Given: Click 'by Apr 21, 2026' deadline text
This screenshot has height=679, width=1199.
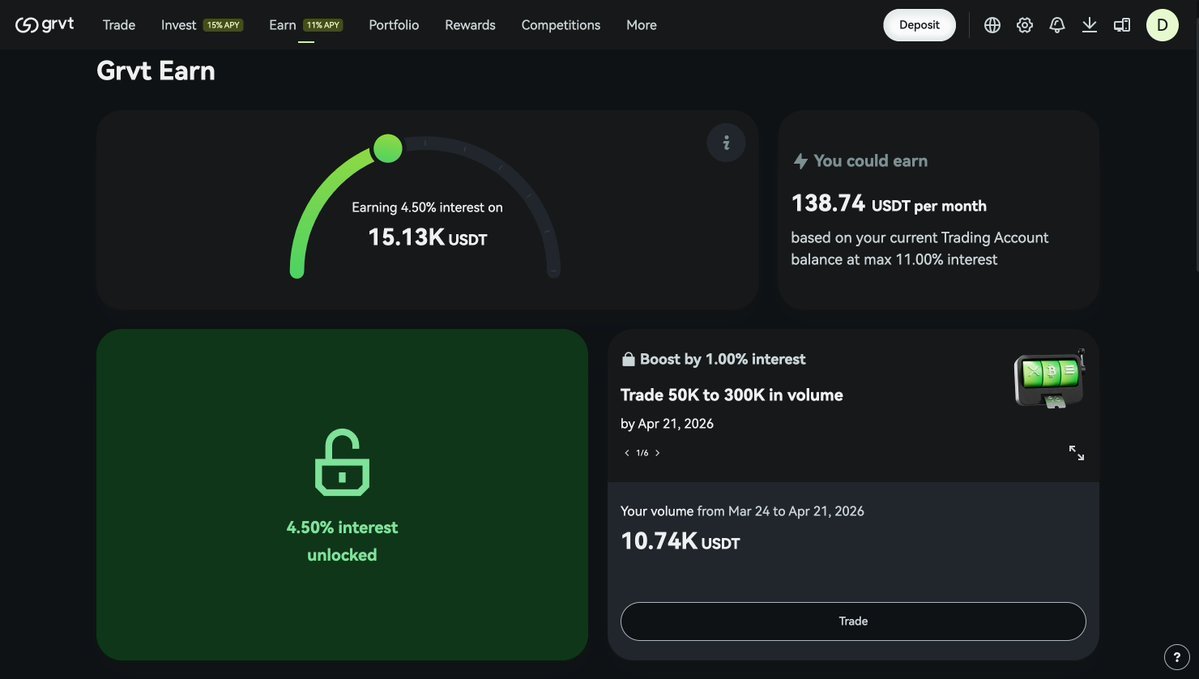Looking at the screenshot, I should tap(667, 424).
